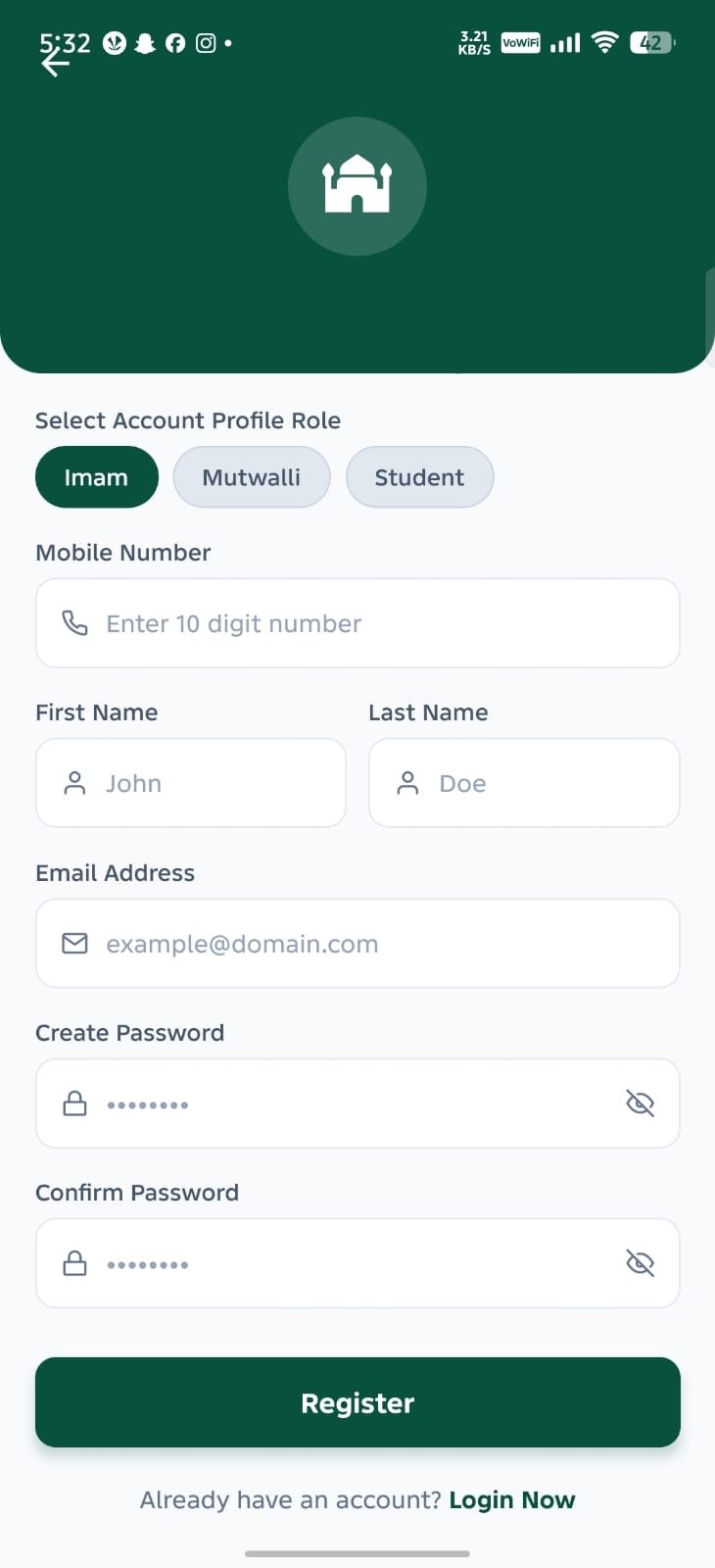Focus the mobile number input field
The width and height of the screenshot is (715, 1568).
(357, 623)
